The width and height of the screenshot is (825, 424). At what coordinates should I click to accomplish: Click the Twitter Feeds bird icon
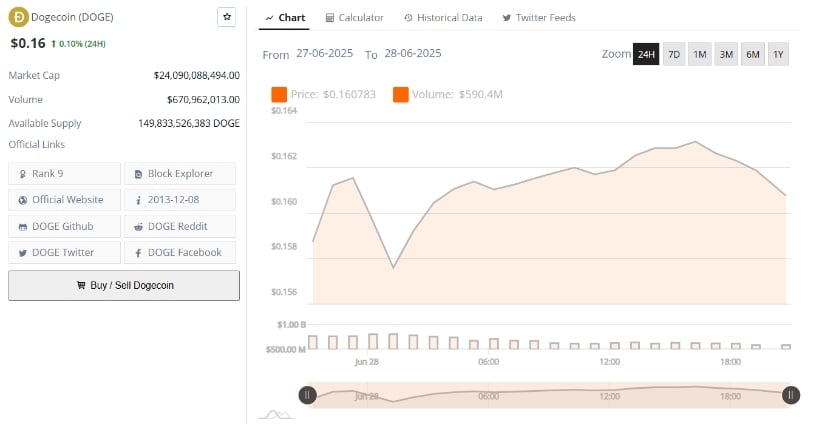[x=507, y=18]
